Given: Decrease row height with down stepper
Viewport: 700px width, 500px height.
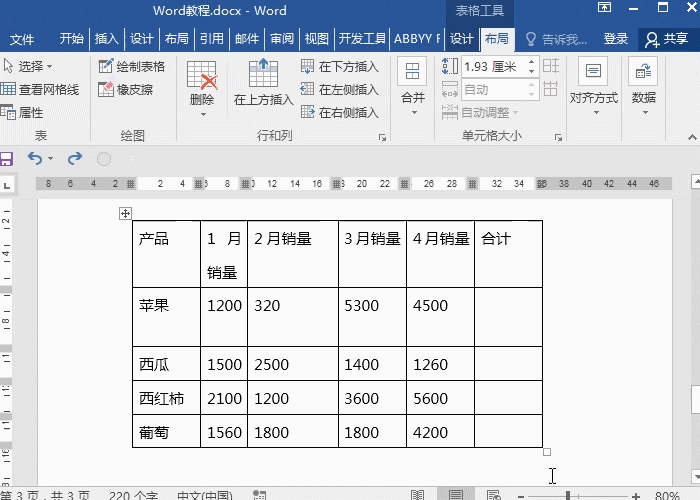Looking at the screenshot, I should [531, 71].
